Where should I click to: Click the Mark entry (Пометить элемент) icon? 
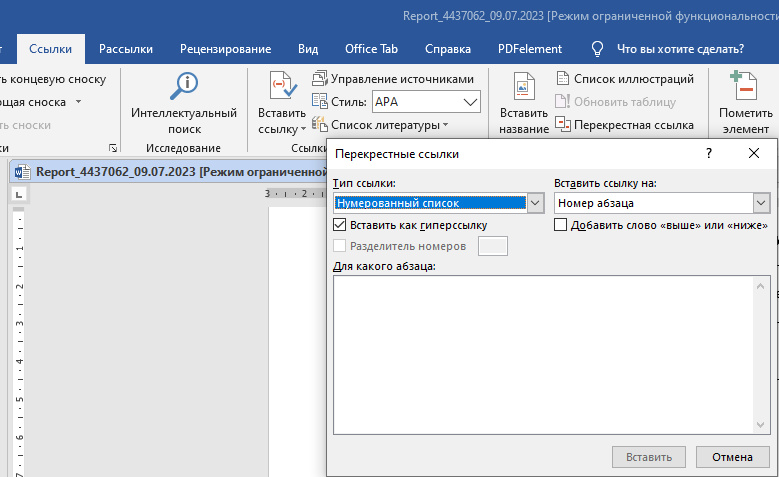click(x=745, y=87)
